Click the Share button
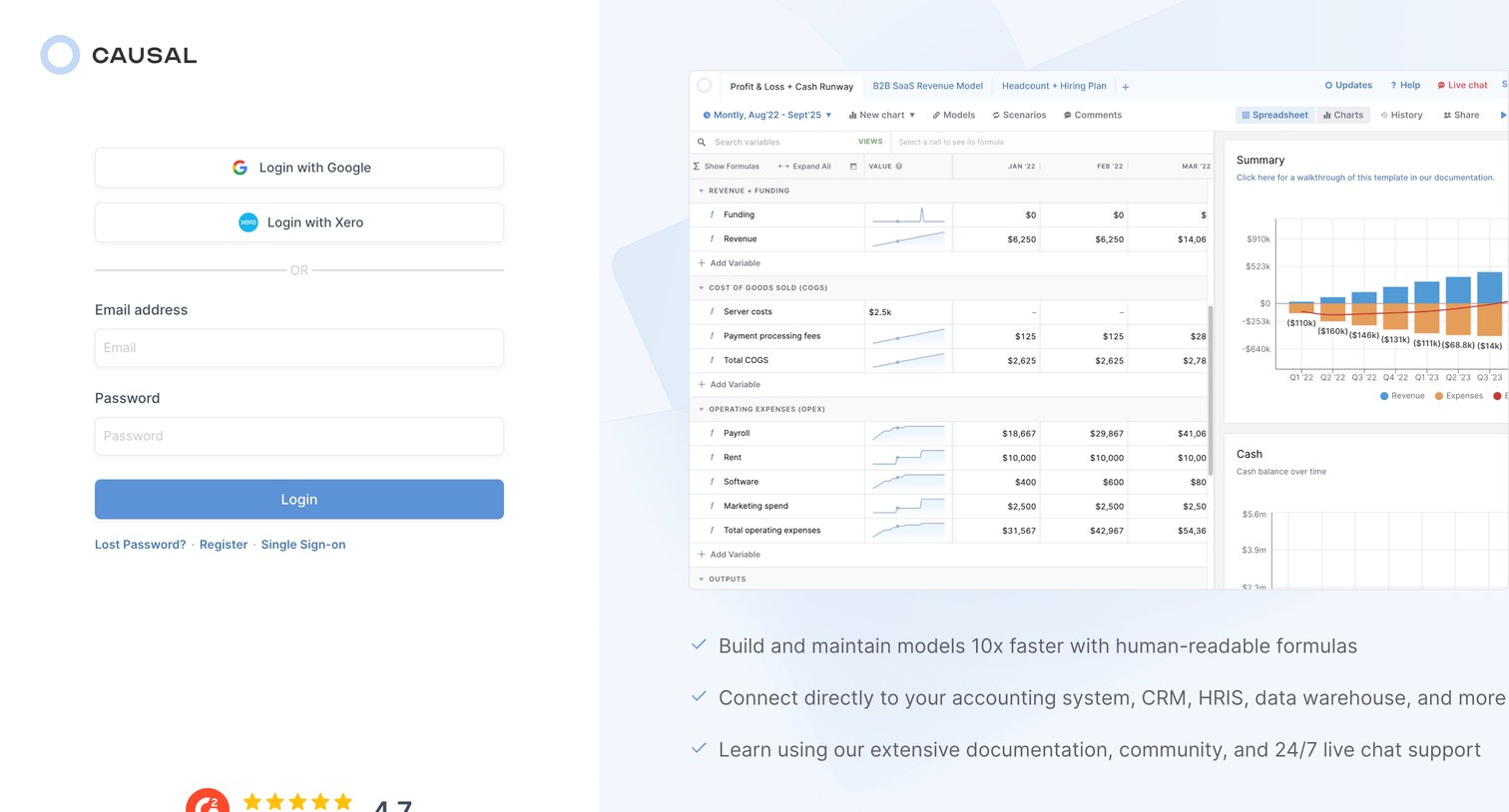This screenshot has height=812, width=1509. pos(1461,115)
